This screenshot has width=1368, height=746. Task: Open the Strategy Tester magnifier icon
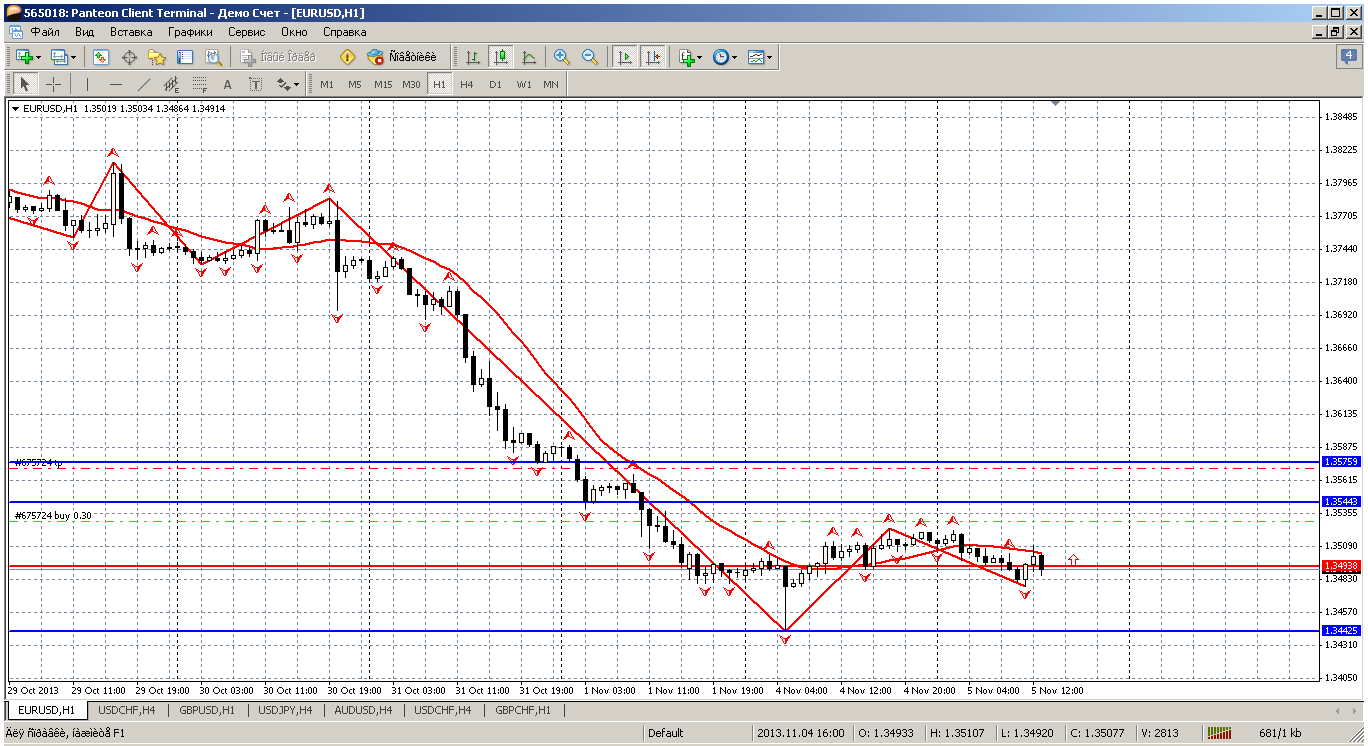click(x=213, y=58)
